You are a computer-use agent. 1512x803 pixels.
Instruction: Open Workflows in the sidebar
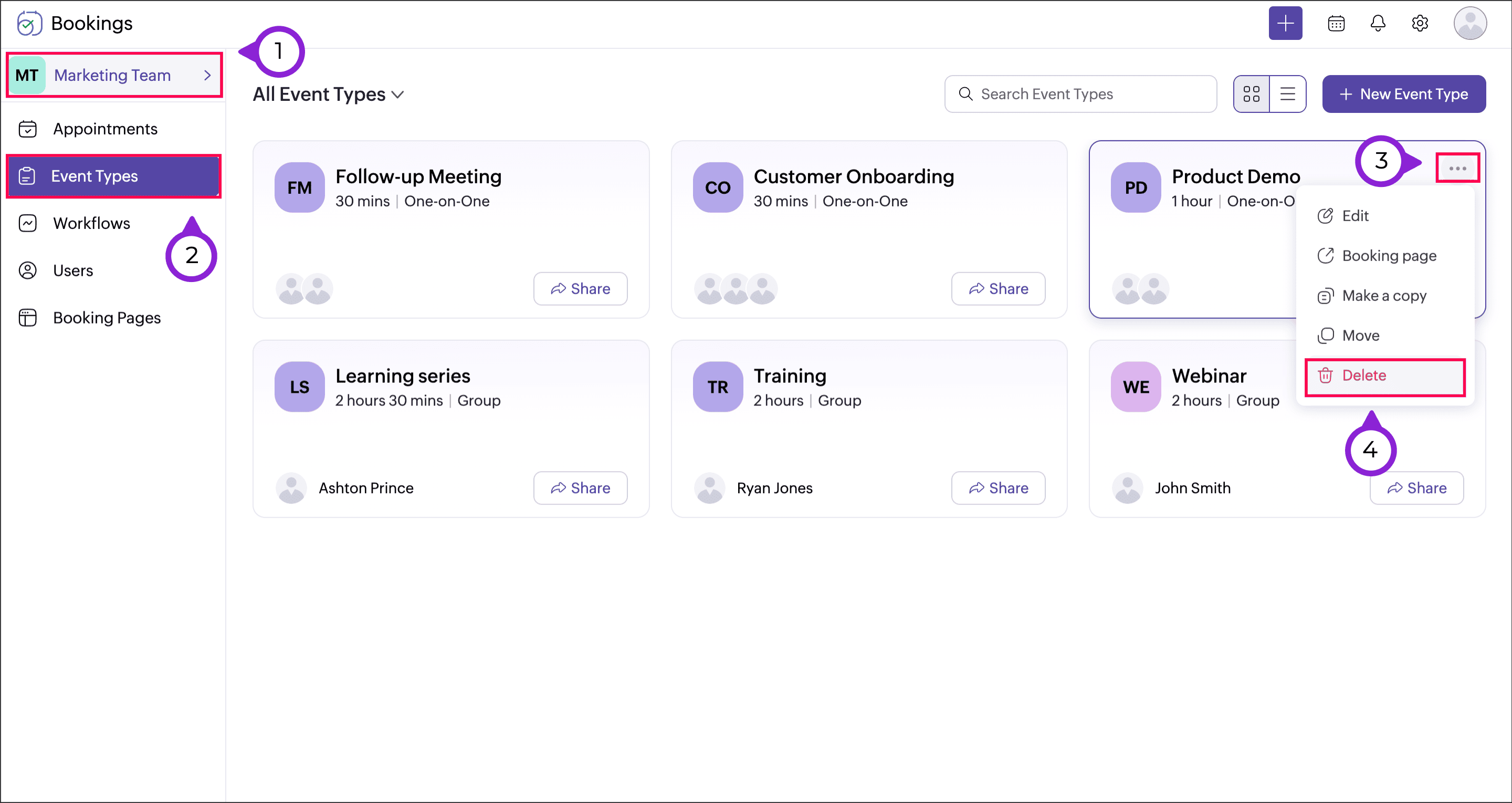[x=91, y=223]
